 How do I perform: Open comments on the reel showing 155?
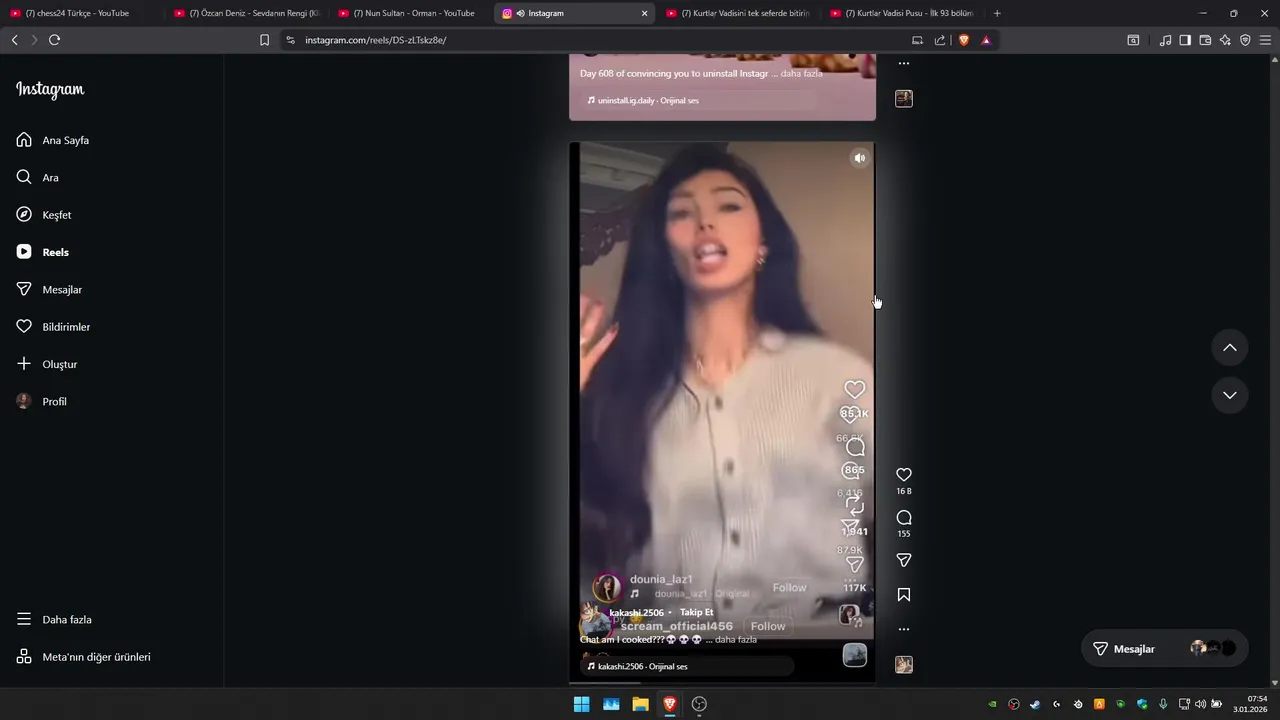point(904,517)
